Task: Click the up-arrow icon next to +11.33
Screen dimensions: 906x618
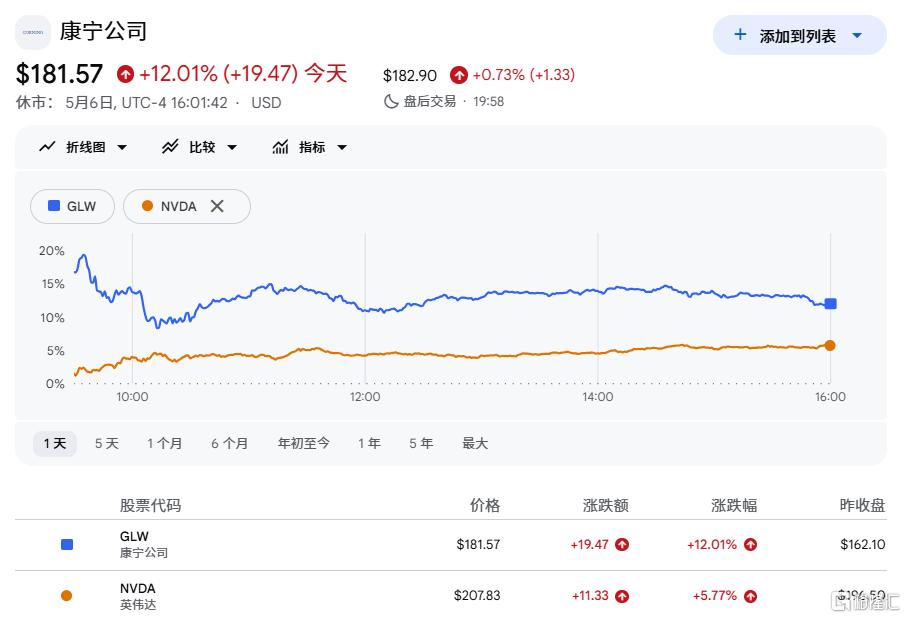Action: pos(622,595)
